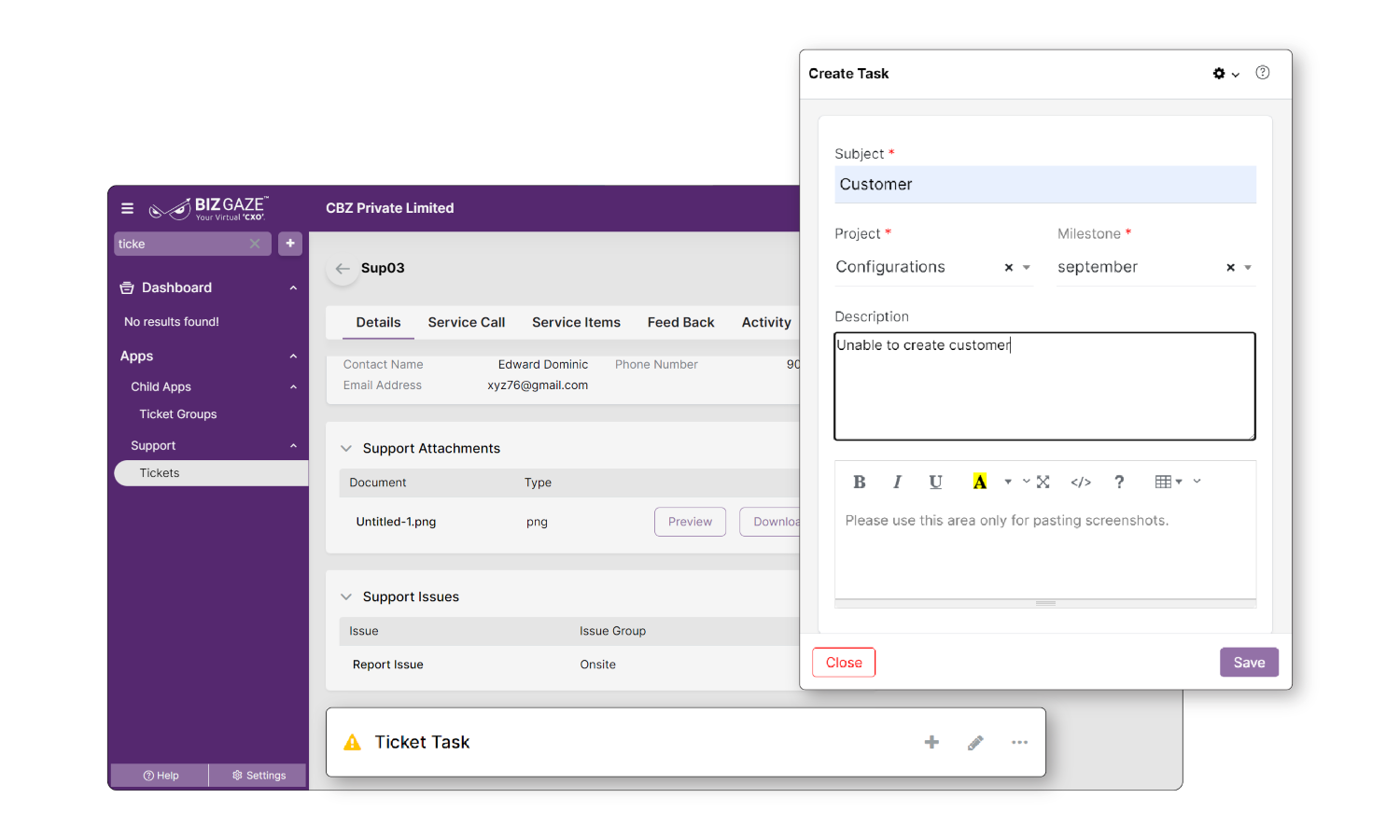Open the Feed Back tab
This screenshot has height=840, width=1400.
680,322
